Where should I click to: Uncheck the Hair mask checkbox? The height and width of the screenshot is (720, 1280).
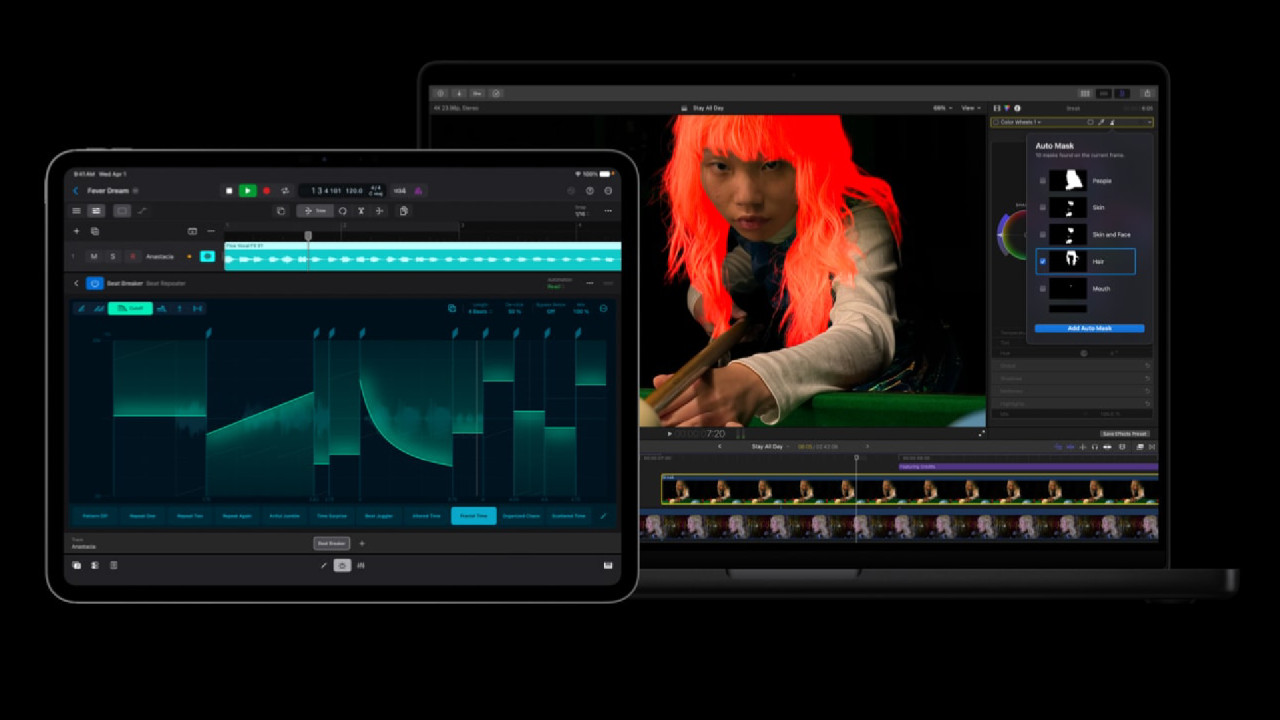[x=1043, y=262]
